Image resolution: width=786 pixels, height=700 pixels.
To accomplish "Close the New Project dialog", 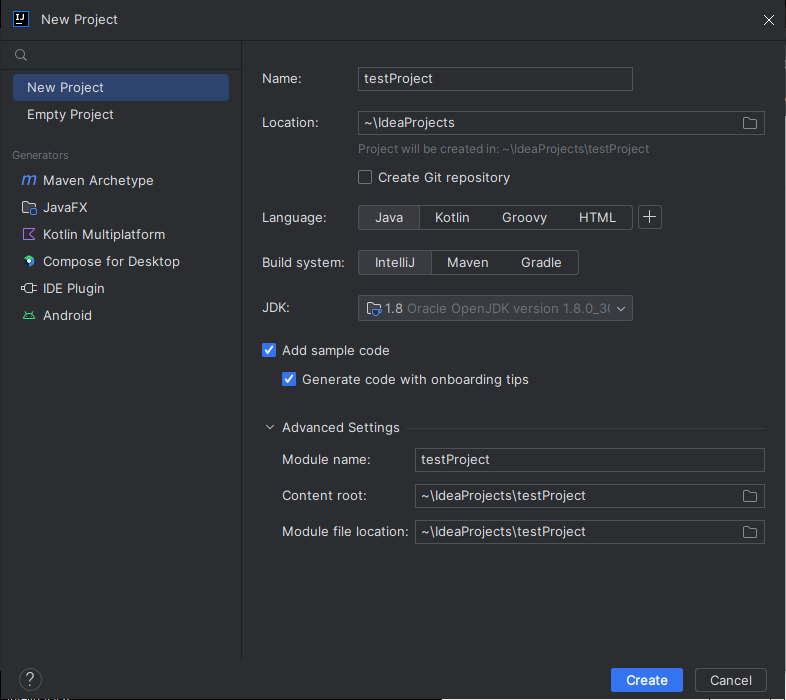I will tap(768, 20).
